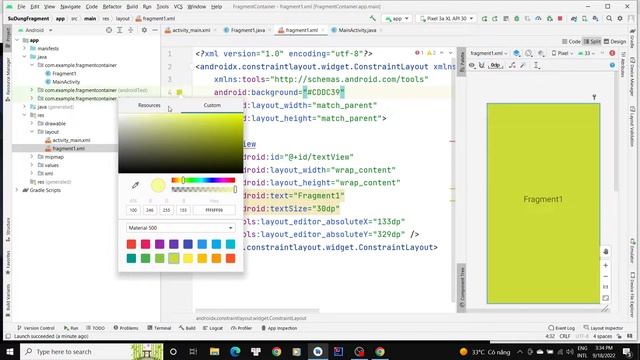The image size is (640, 360).
Task: Click the Clear Constraints icon
Action: click(512, 65)
